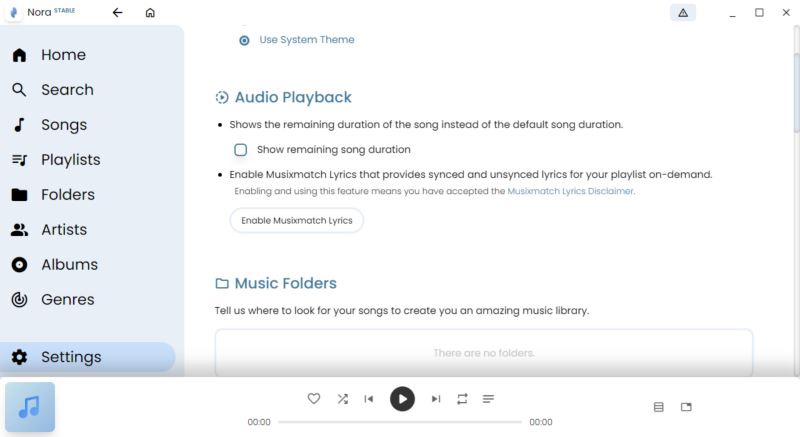Click the Show remaining song duration label
The height and width of the screenshot is (437, 800).
click(x=334, y=150)
